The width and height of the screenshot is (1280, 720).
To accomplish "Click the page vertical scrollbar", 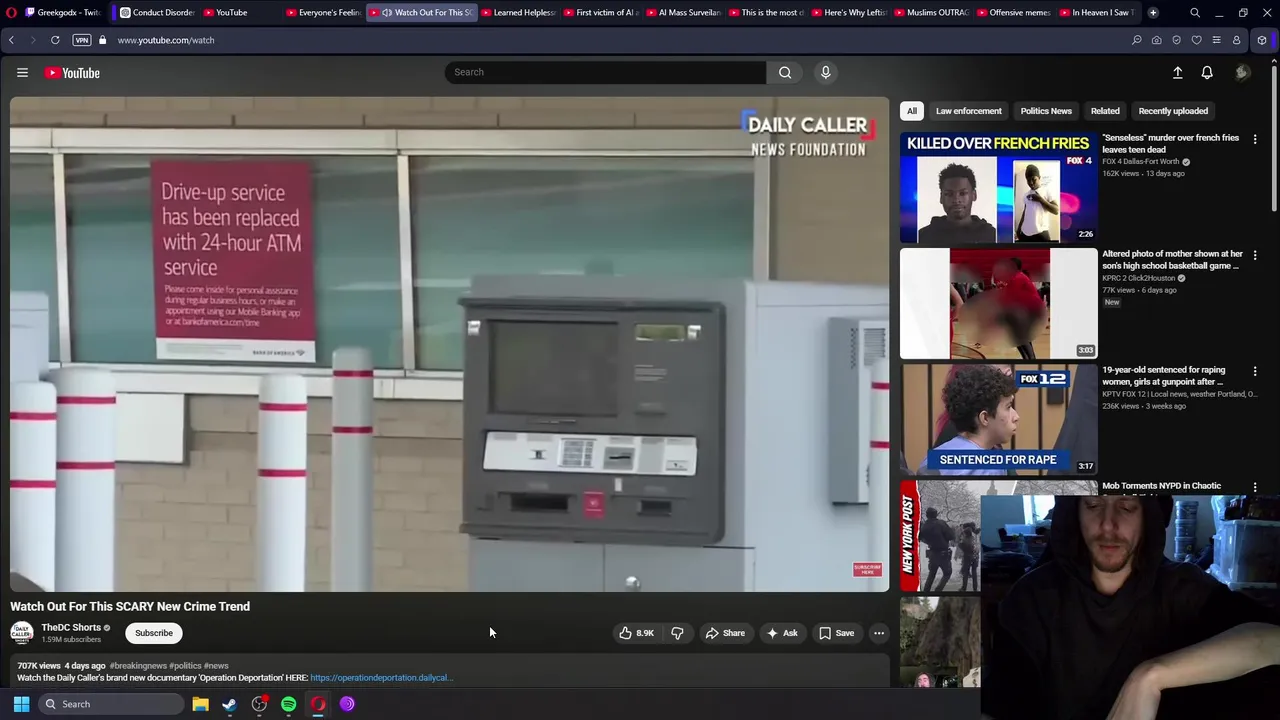I will pyautogui.click(x=1274, y=140).
